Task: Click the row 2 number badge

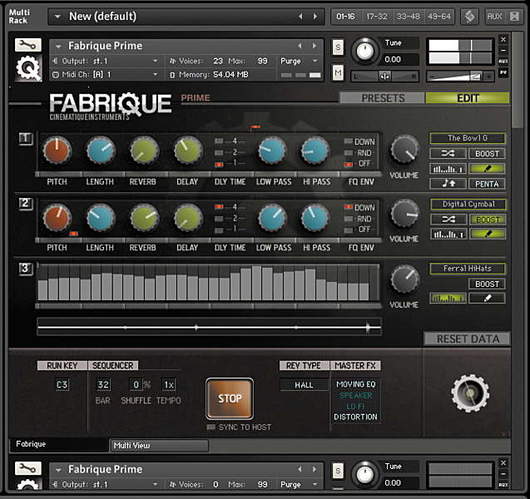Action: [26, 204]
